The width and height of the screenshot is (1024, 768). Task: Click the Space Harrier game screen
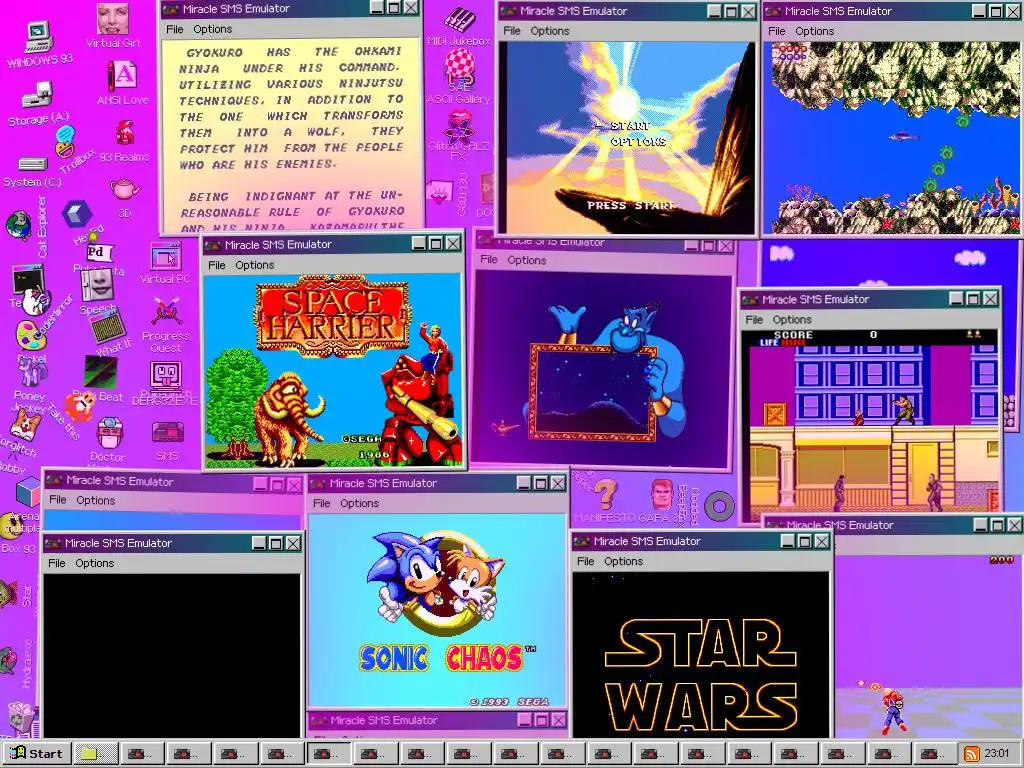tap(334, 370)
